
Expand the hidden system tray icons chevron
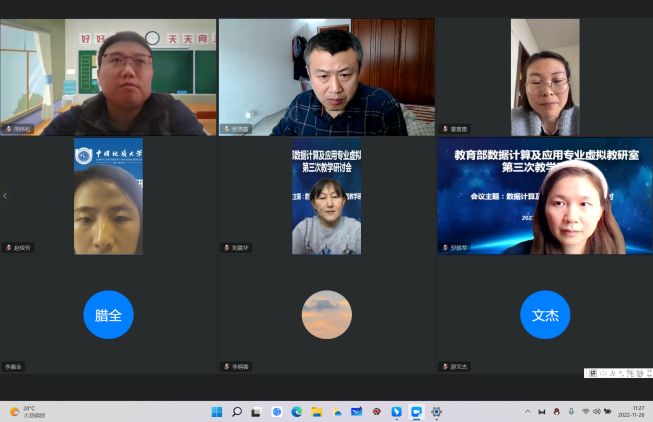click(x=528, y=411)
